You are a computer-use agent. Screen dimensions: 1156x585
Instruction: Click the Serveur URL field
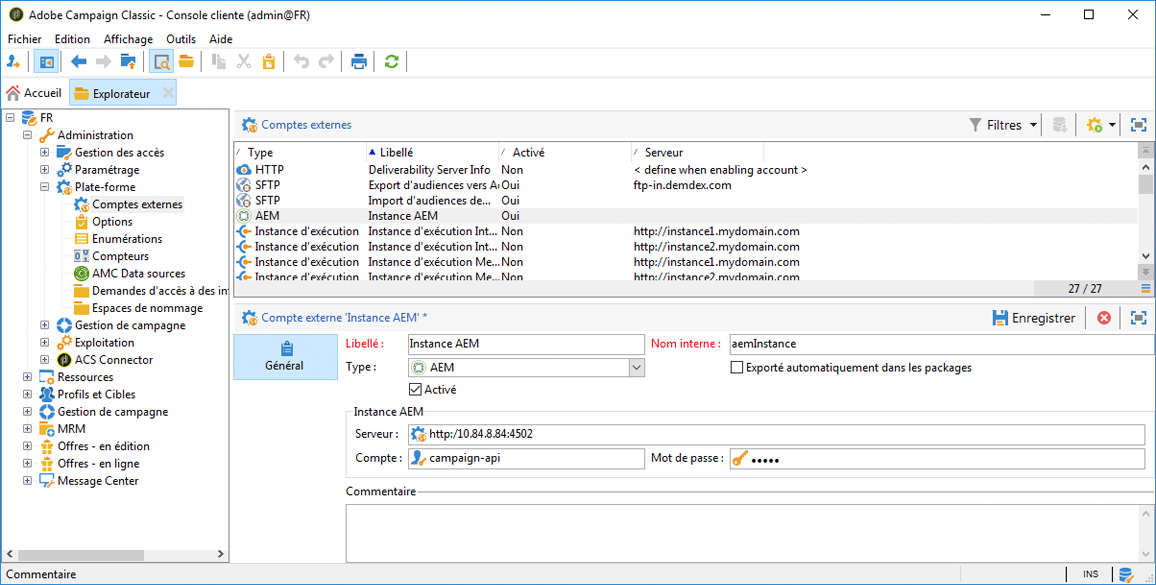[x=777, y=435]
